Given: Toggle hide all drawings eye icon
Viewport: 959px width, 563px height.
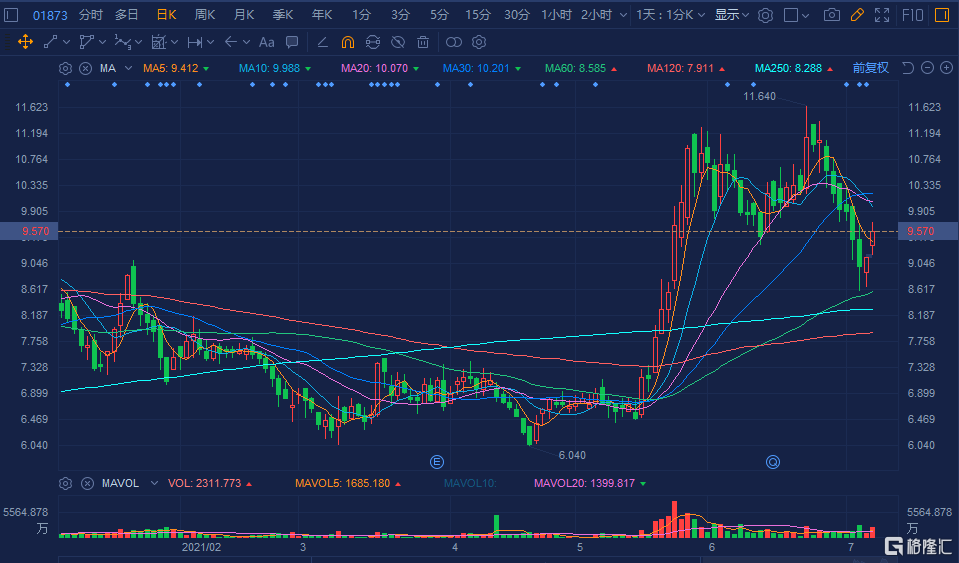Looking at the screenshot, I should (398, 42).
